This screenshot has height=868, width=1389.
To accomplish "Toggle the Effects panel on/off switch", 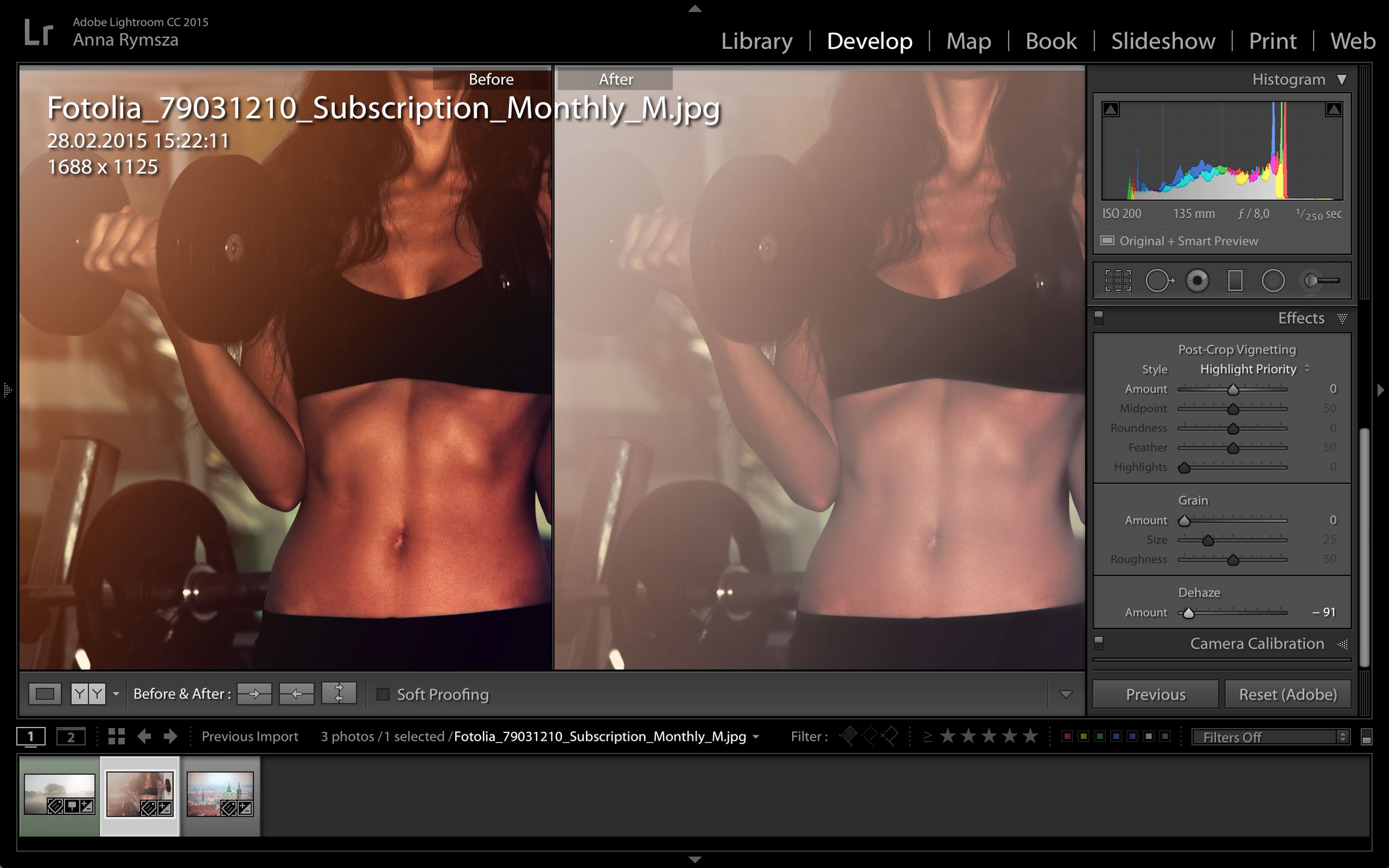I will click(x=1099, y=318).
